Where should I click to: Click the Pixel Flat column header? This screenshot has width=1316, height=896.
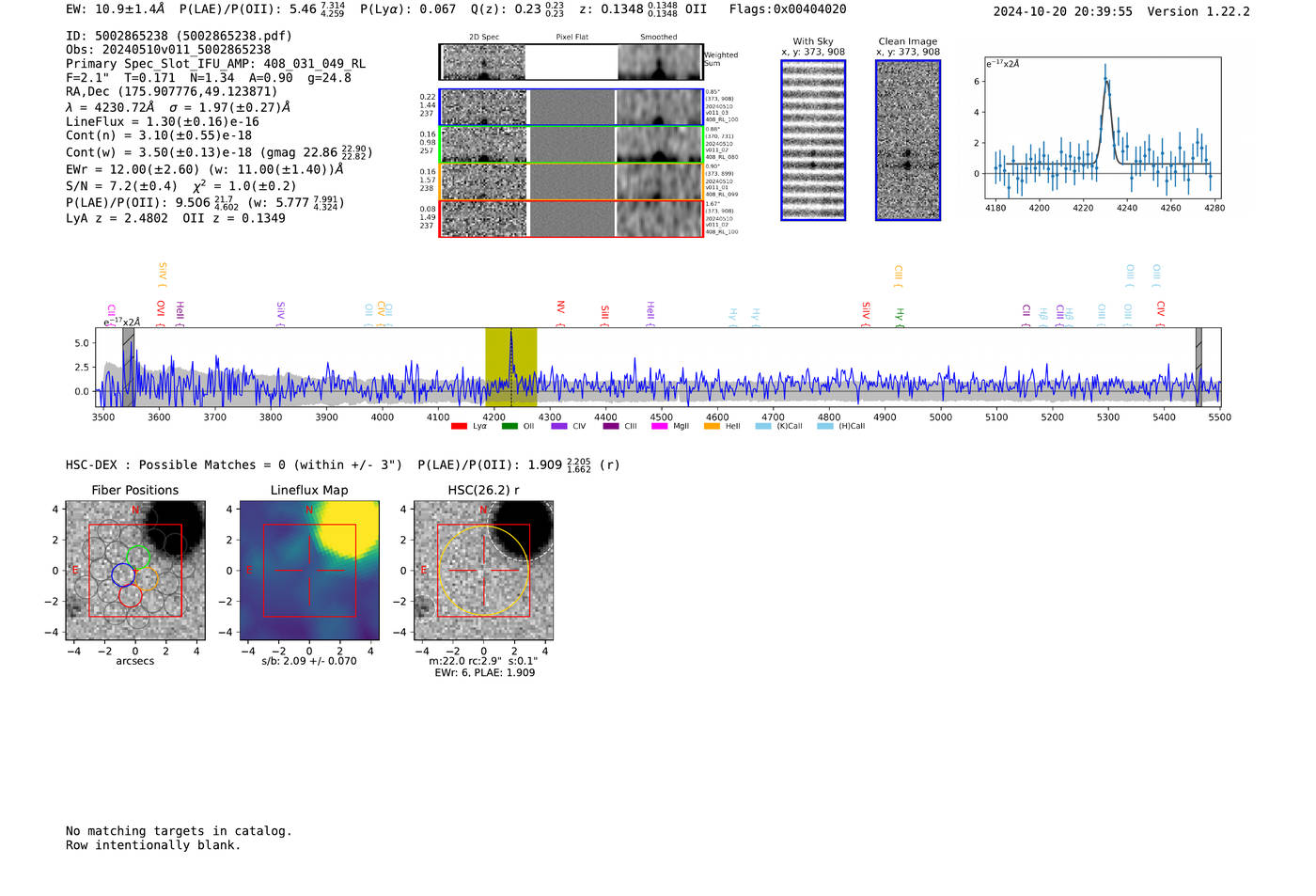[x=572, y=38]
